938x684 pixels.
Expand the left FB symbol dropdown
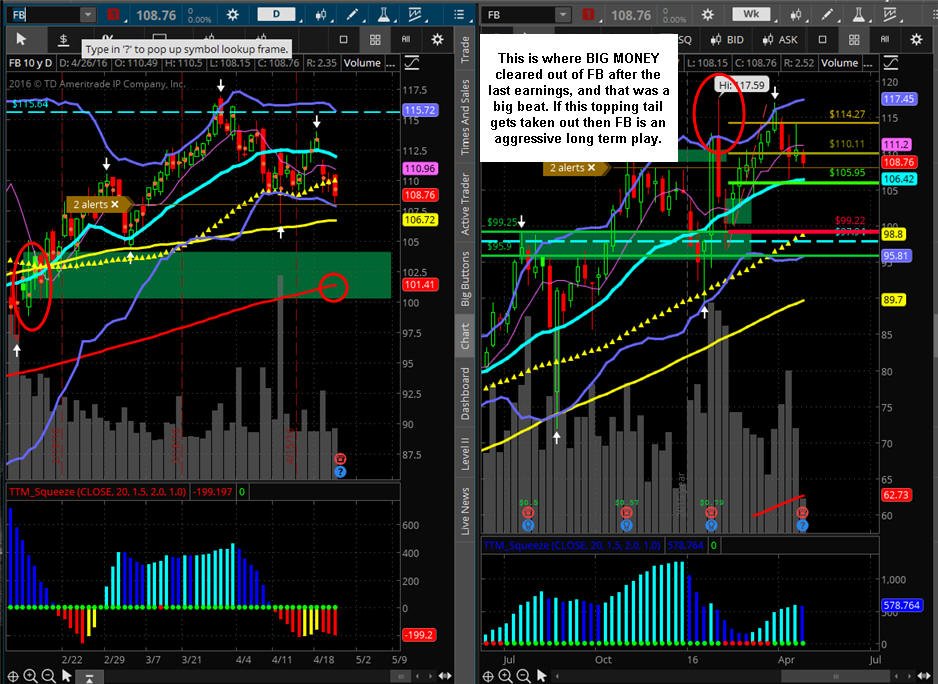pyautogui.click(x=88, y=14)
